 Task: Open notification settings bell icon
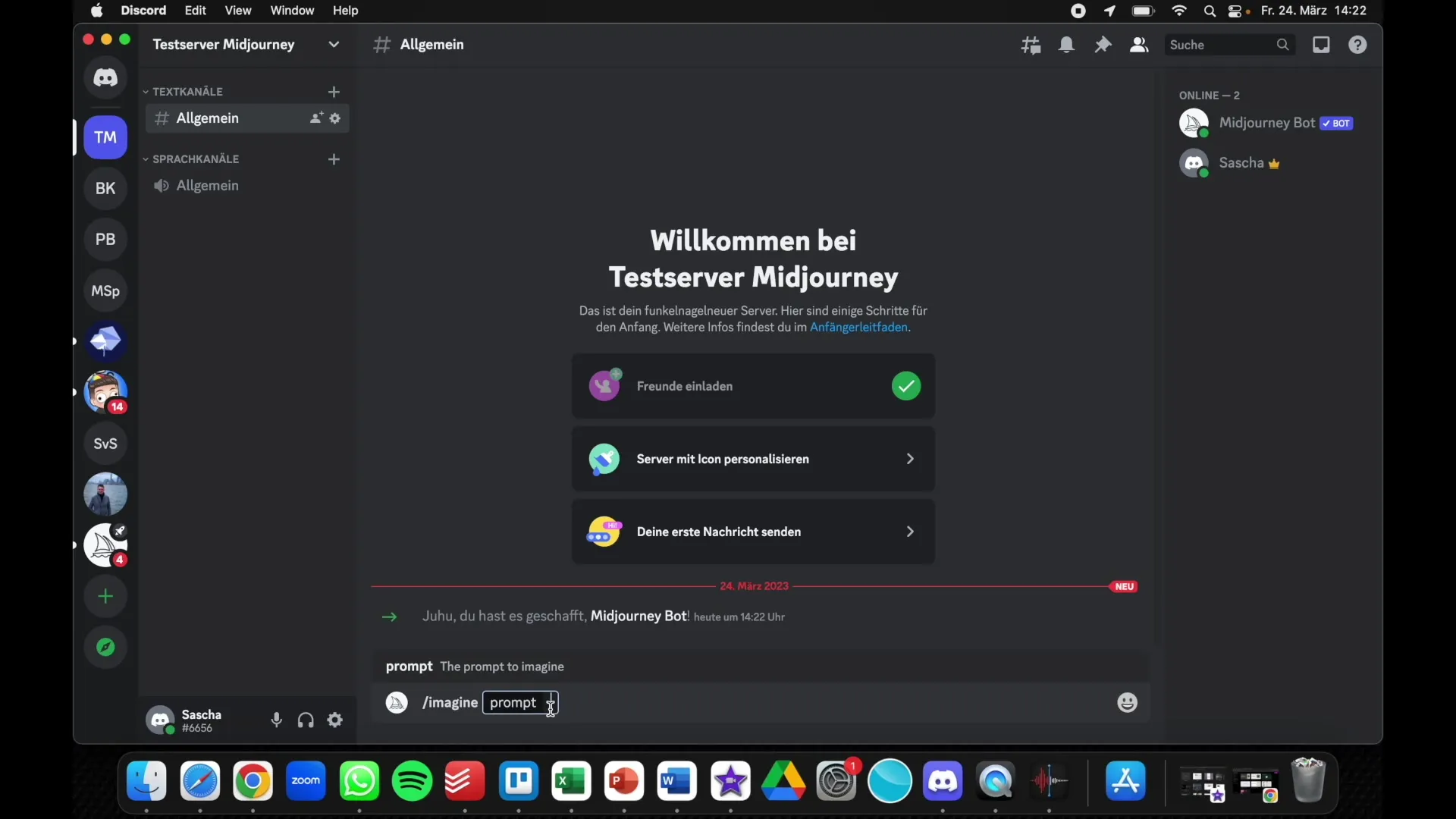[1067, 45]
